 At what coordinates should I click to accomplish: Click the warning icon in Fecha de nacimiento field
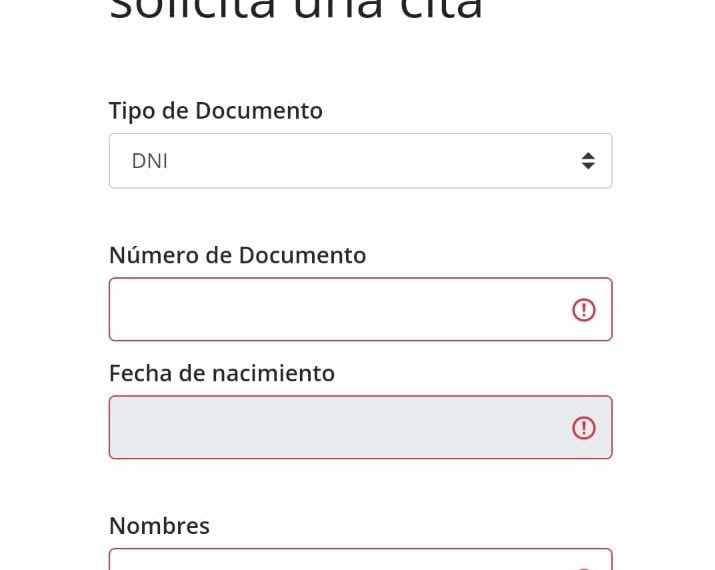point(584,428)
